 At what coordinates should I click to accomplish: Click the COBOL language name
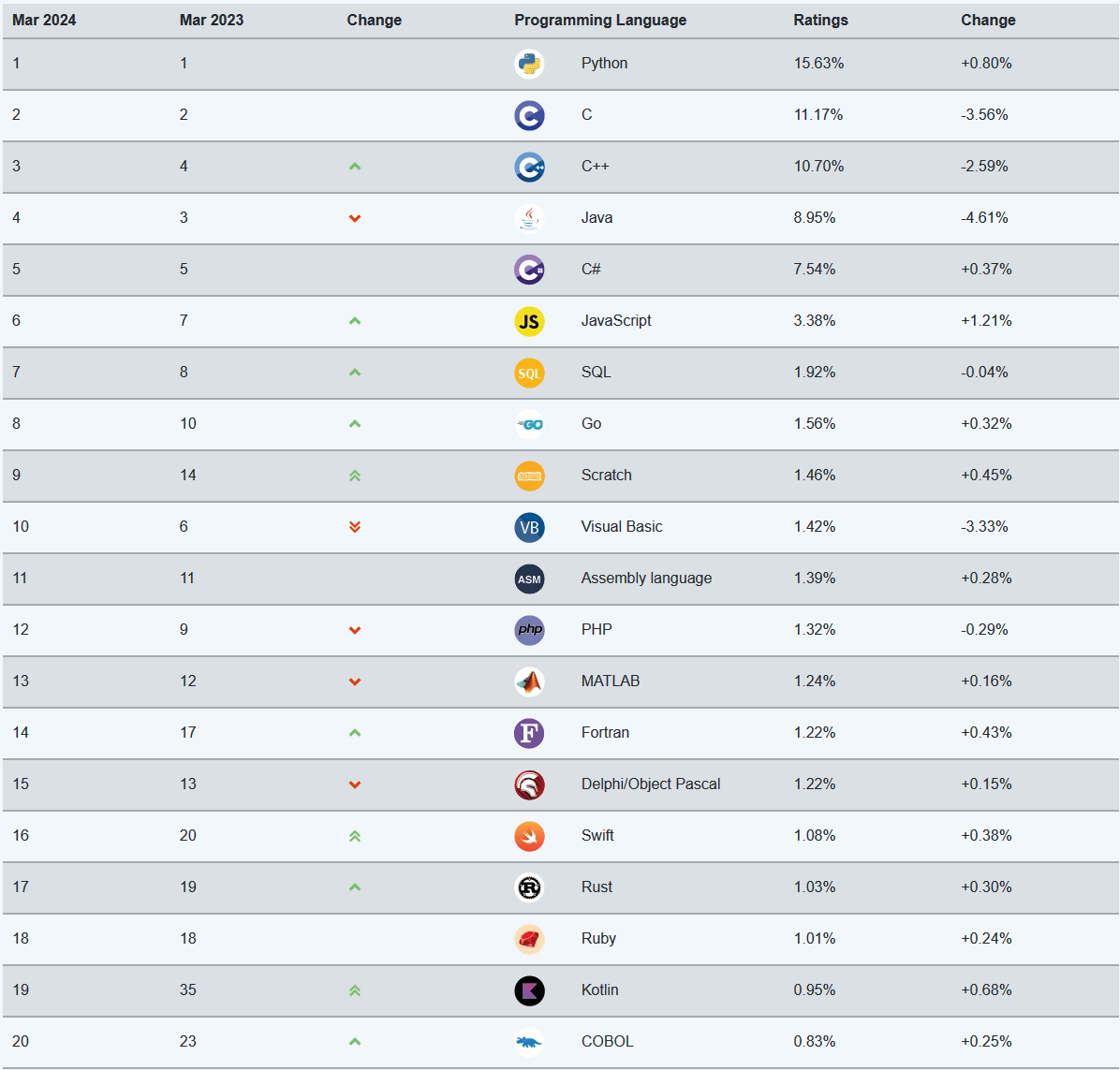pyautogui.click(x=607, y=1041)
